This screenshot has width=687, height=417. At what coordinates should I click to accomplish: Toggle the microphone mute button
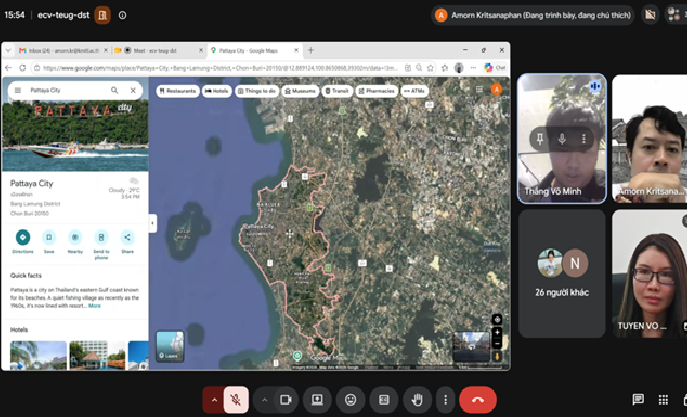236,399
